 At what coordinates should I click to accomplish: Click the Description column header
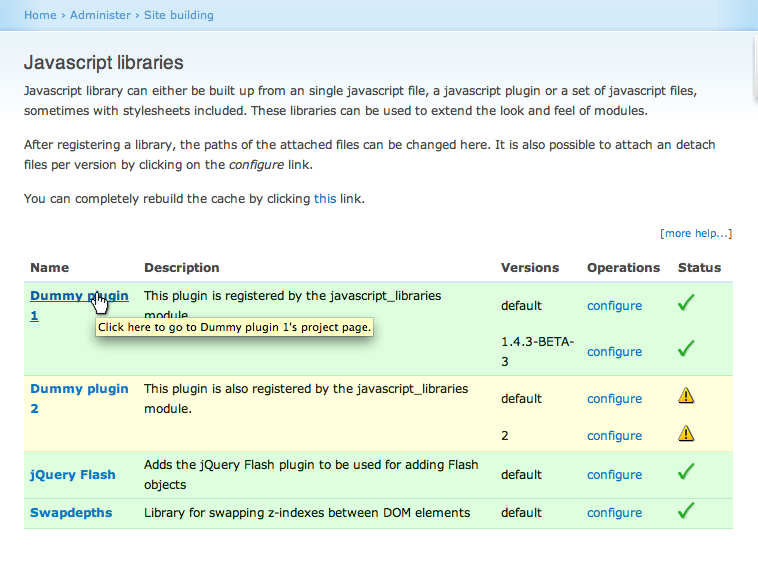(182, 268)
